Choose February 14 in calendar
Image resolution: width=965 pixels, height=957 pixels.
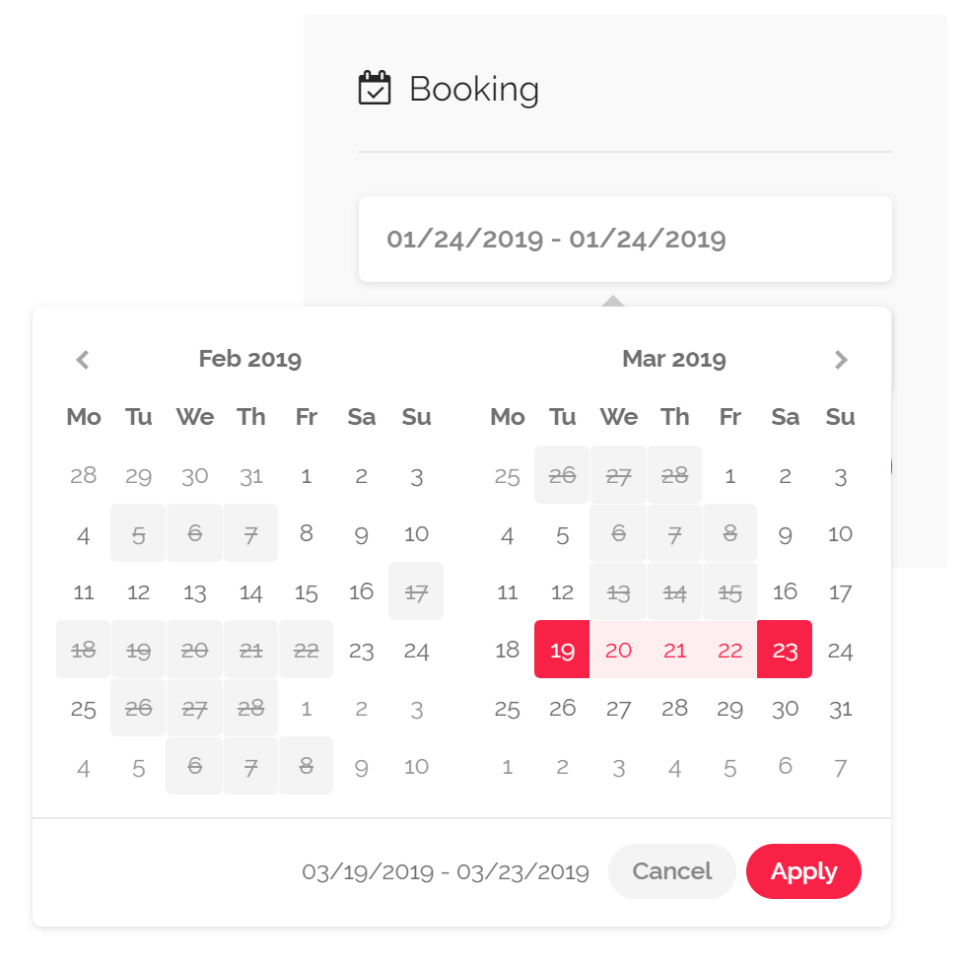pos(251,593)
